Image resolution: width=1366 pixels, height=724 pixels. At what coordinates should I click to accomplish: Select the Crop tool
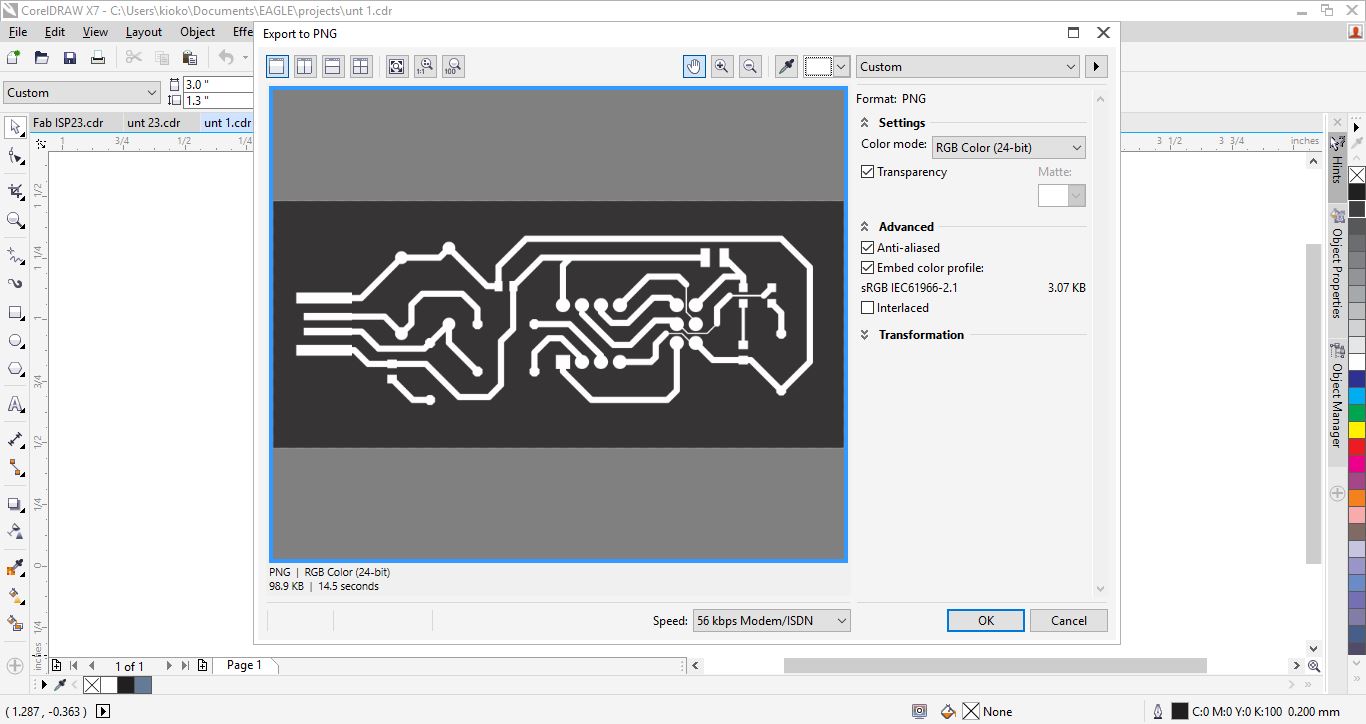click(x=16, y=191)
